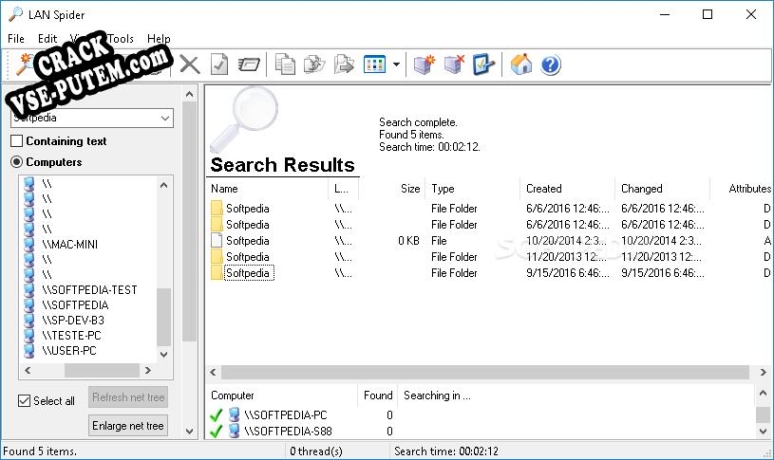Enable the Containing text checkbox
The image size is (774, 460).
tap(17, 142)
